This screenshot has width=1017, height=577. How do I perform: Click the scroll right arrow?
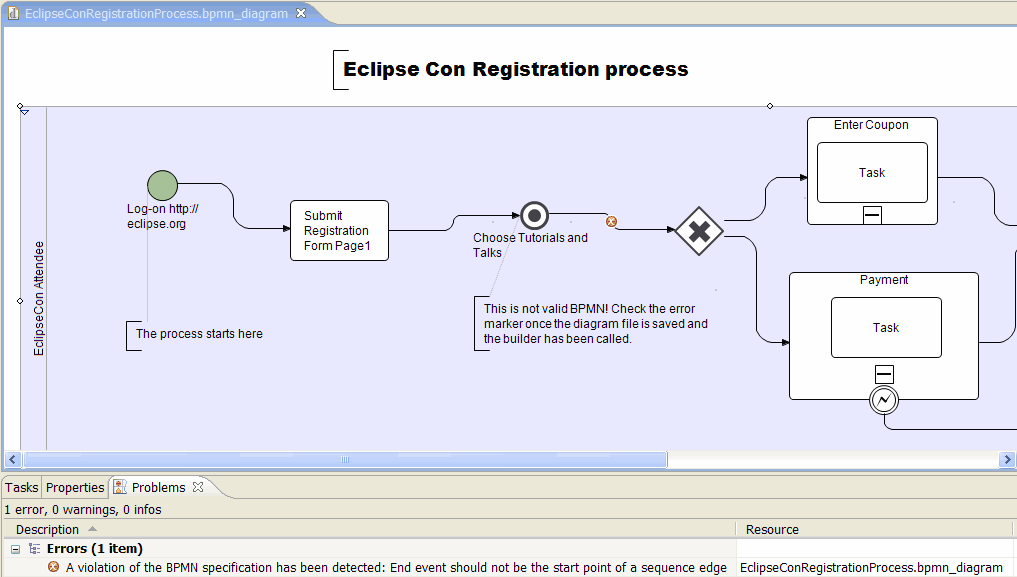1007,460
